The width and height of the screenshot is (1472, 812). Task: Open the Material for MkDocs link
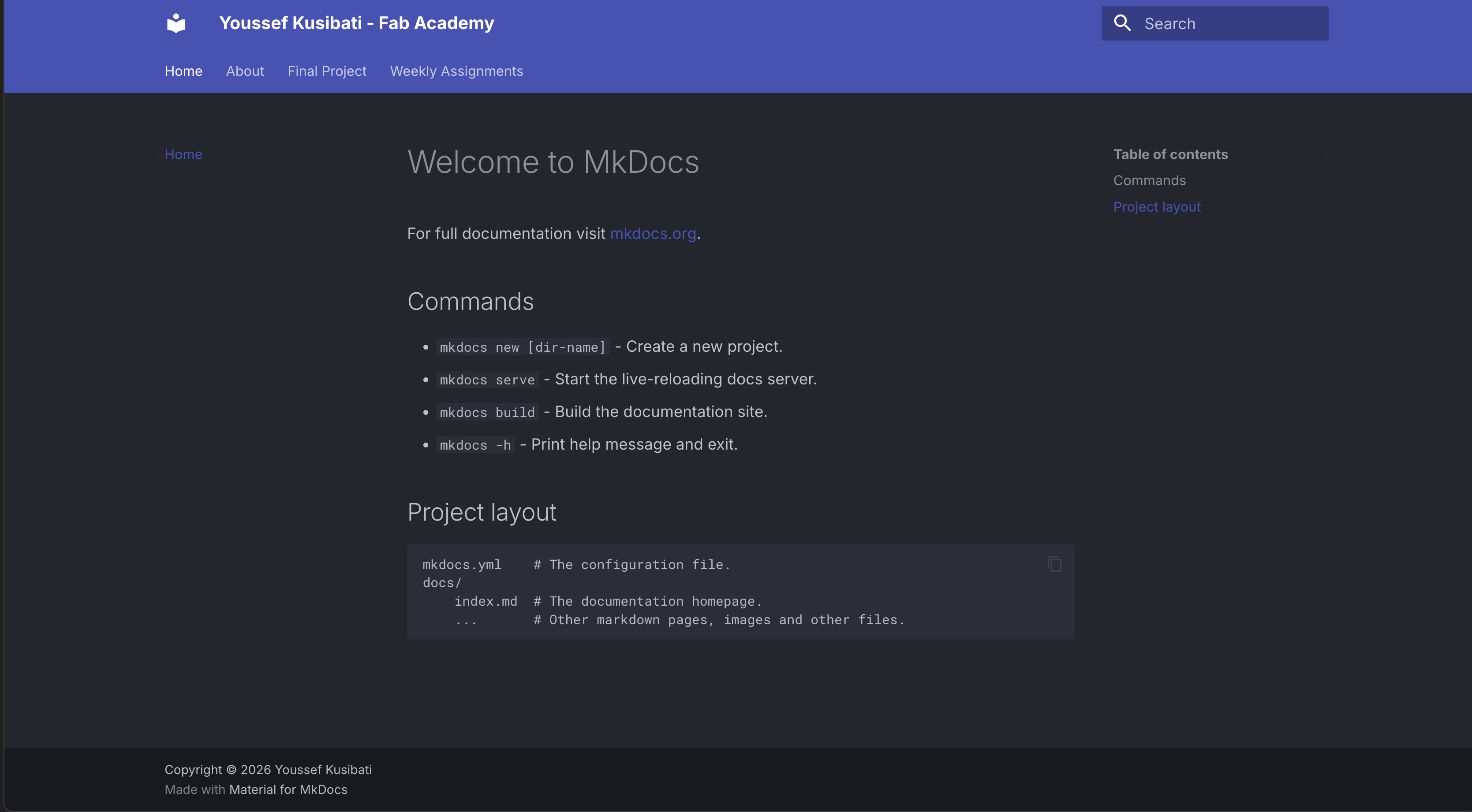[x=288, y=789]
